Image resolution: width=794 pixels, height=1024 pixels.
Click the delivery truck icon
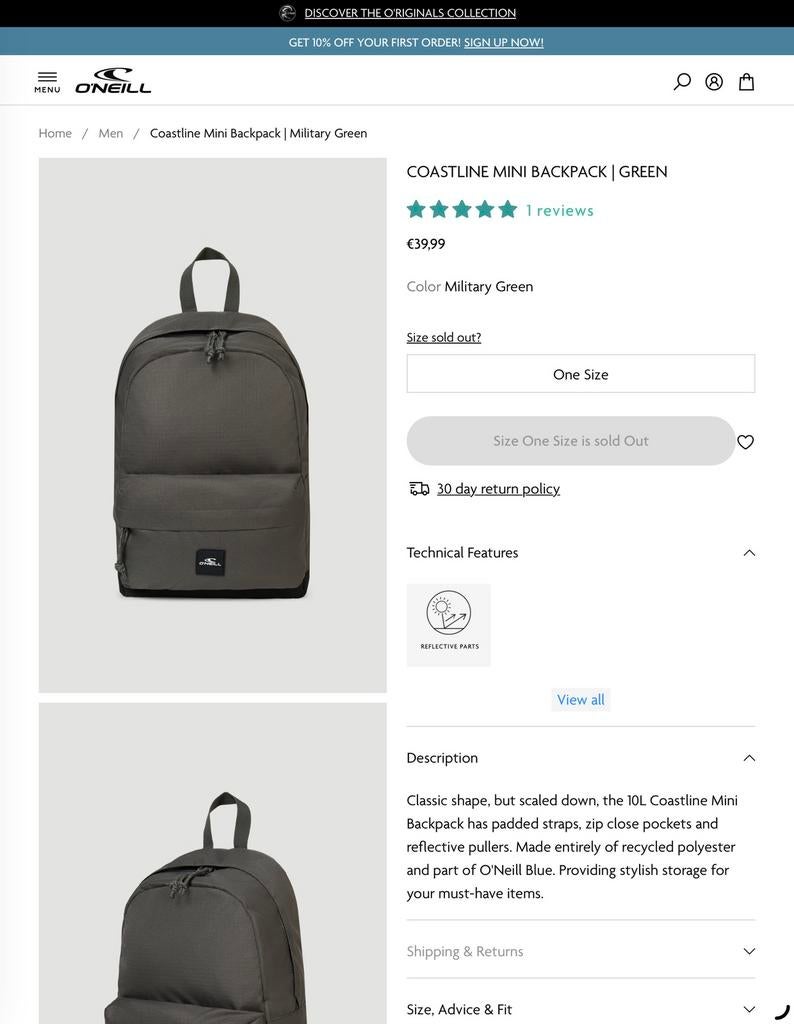[x=417, y=488]
